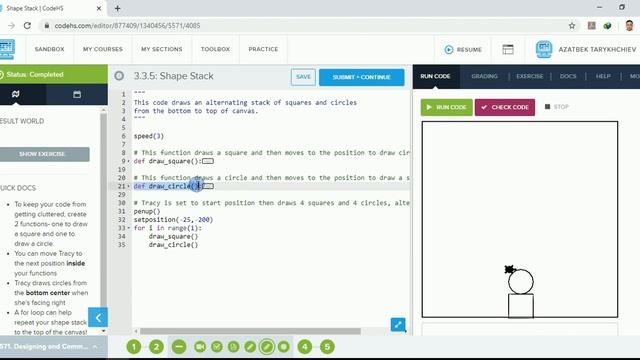The height and width of the screenshot is (360, 640).
Task: Open the circle right of the highlighted pencil
Action: (x=283, y=347)
